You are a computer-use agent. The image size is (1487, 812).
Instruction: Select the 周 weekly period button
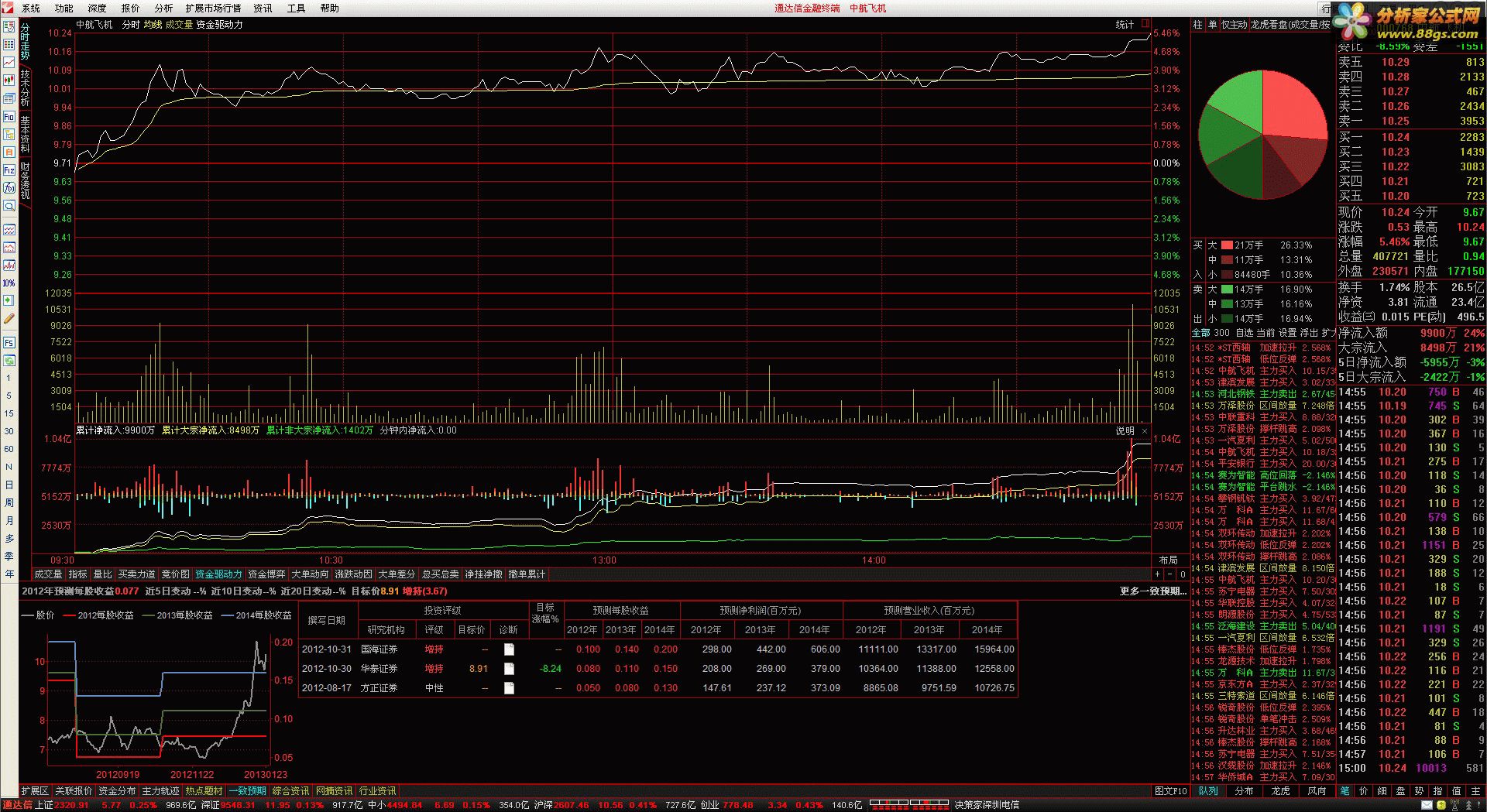(9, 502)
